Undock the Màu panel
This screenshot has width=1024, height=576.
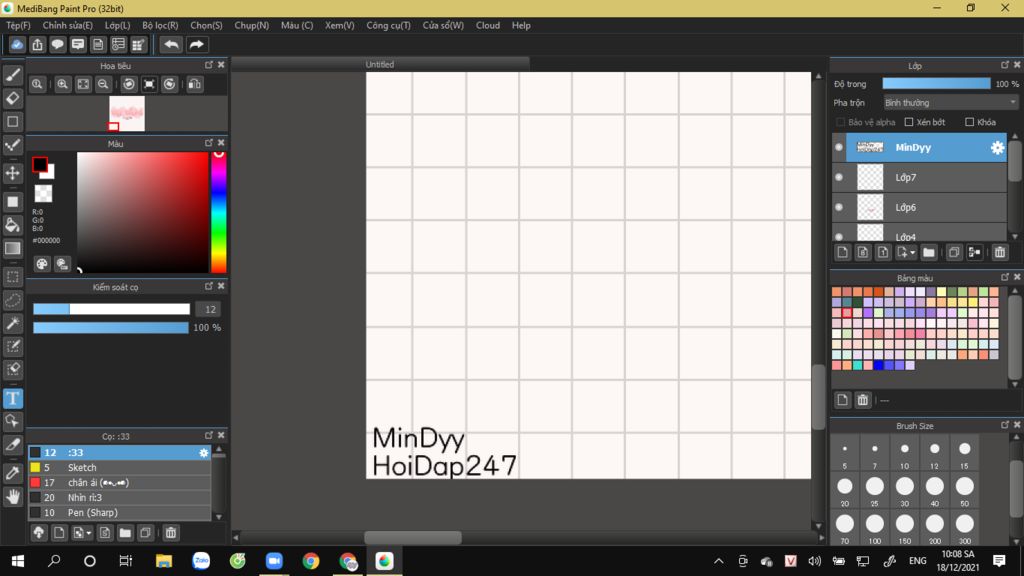[x=209, y=143]
